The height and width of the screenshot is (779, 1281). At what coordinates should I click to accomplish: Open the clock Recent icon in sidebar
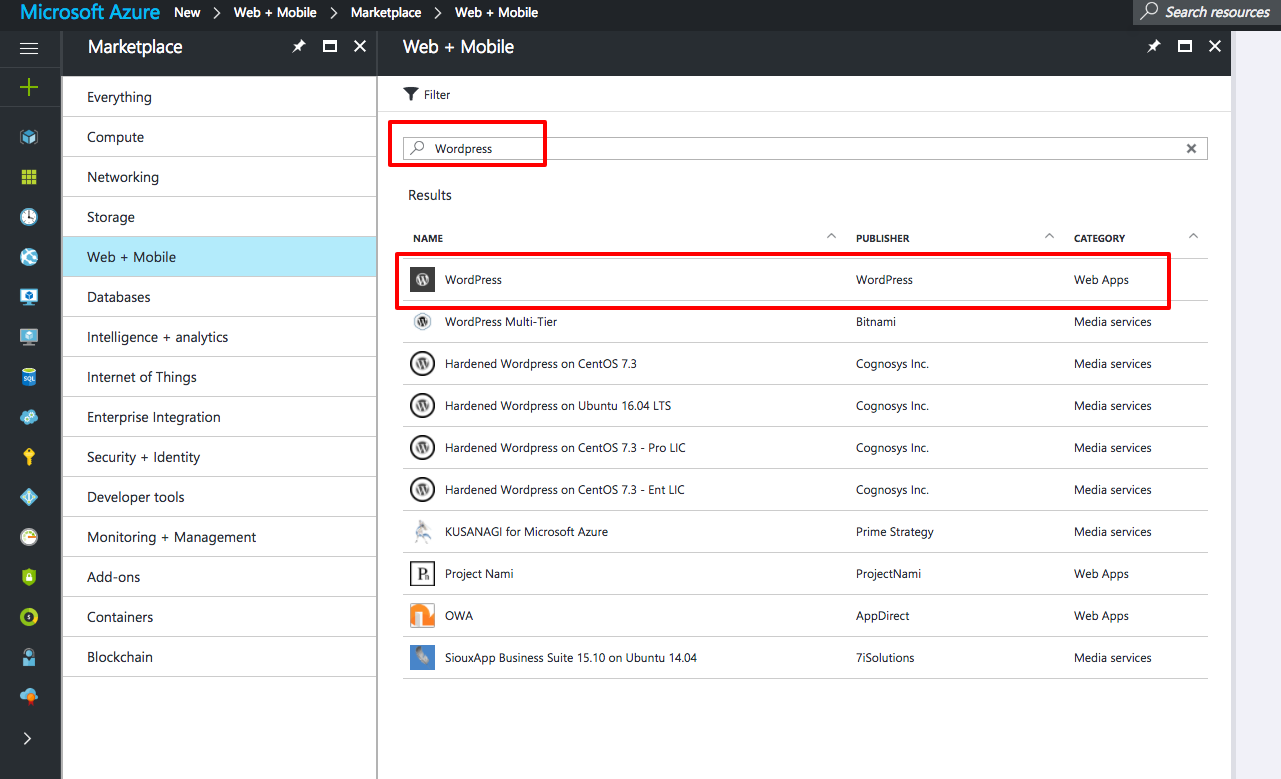29,217
